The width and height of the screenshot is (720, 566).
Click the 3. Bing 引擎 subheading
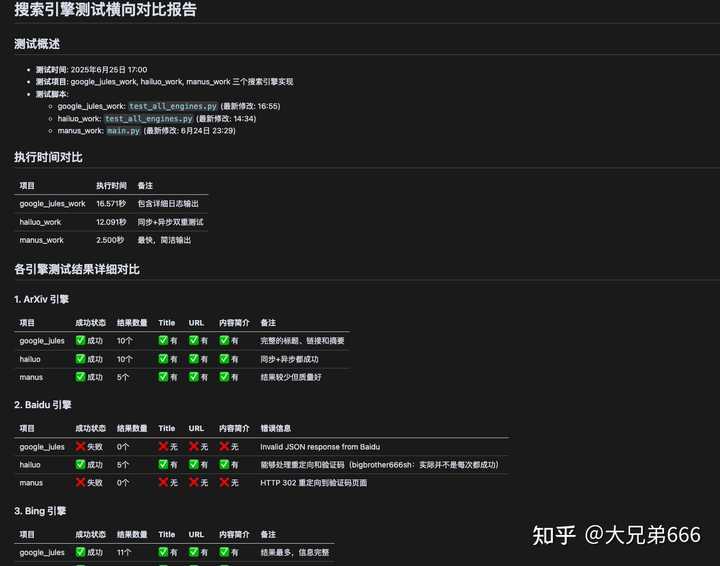pos(40,511)
